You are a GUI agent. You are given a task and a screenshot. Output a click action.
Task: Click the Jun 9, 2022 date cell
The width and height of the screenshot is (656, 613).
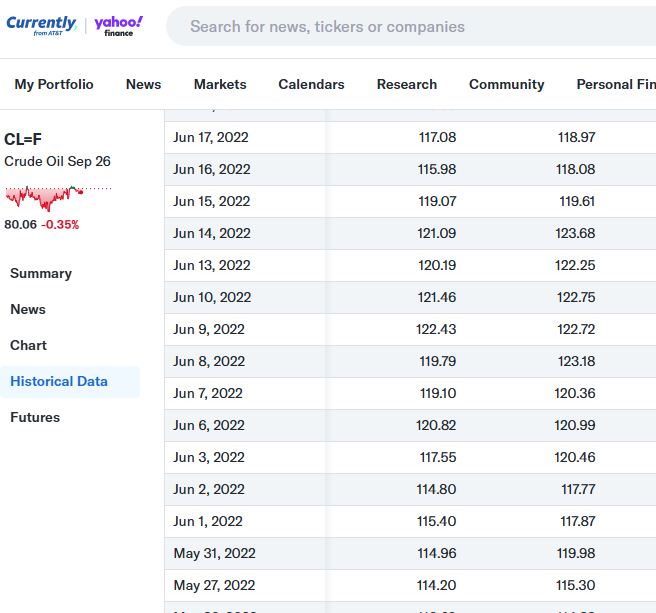(x=209, y=329)
